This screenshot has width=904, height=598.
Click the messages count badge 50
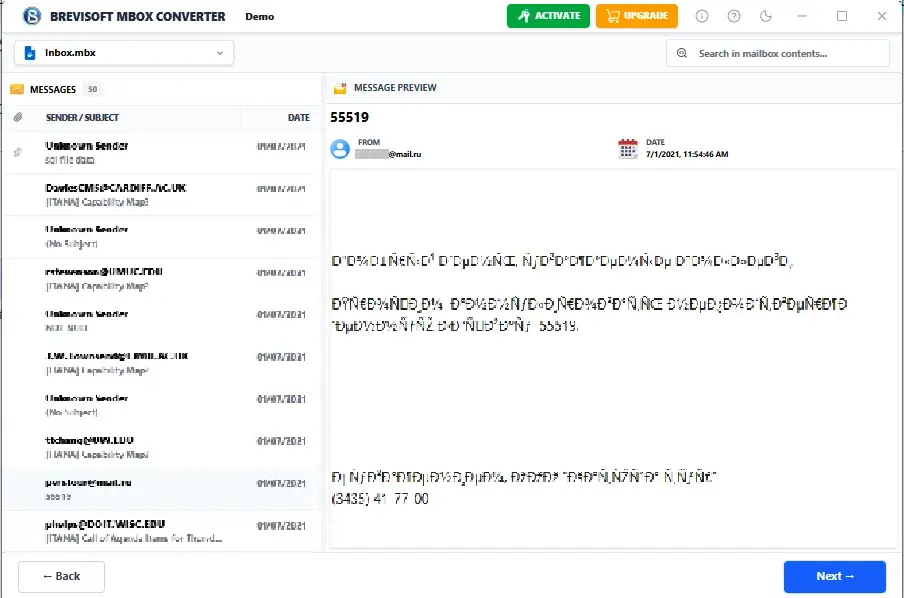coord(92,89)
